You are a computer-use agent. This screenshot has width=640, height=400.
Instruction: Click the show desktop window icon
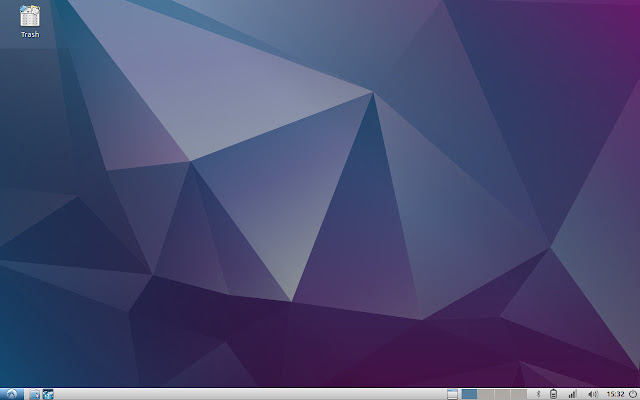click(452, 394)
